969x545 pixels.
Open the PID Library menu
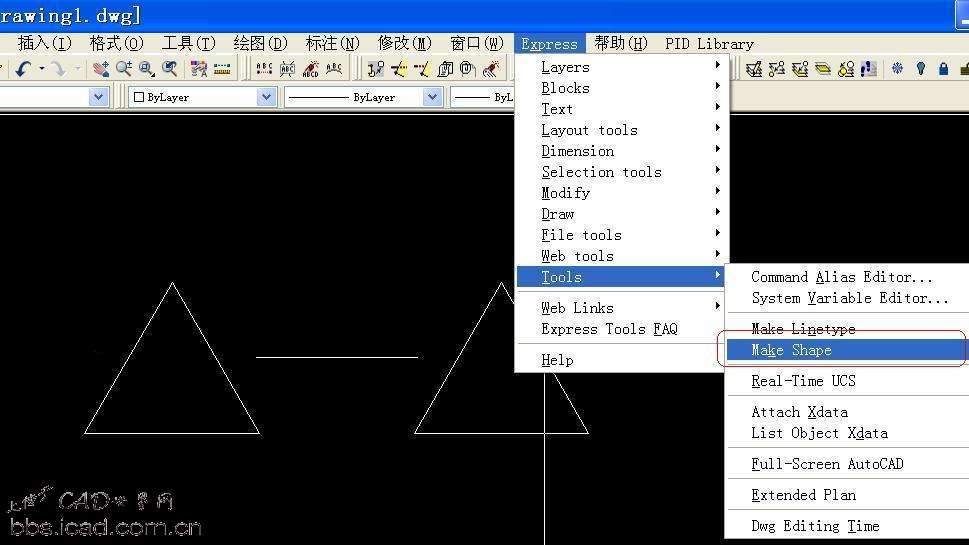[x=709, y=43]
